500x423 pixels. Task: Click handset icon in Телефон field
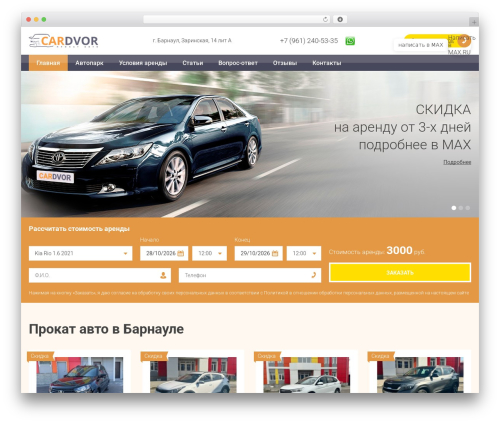[313, 275]
